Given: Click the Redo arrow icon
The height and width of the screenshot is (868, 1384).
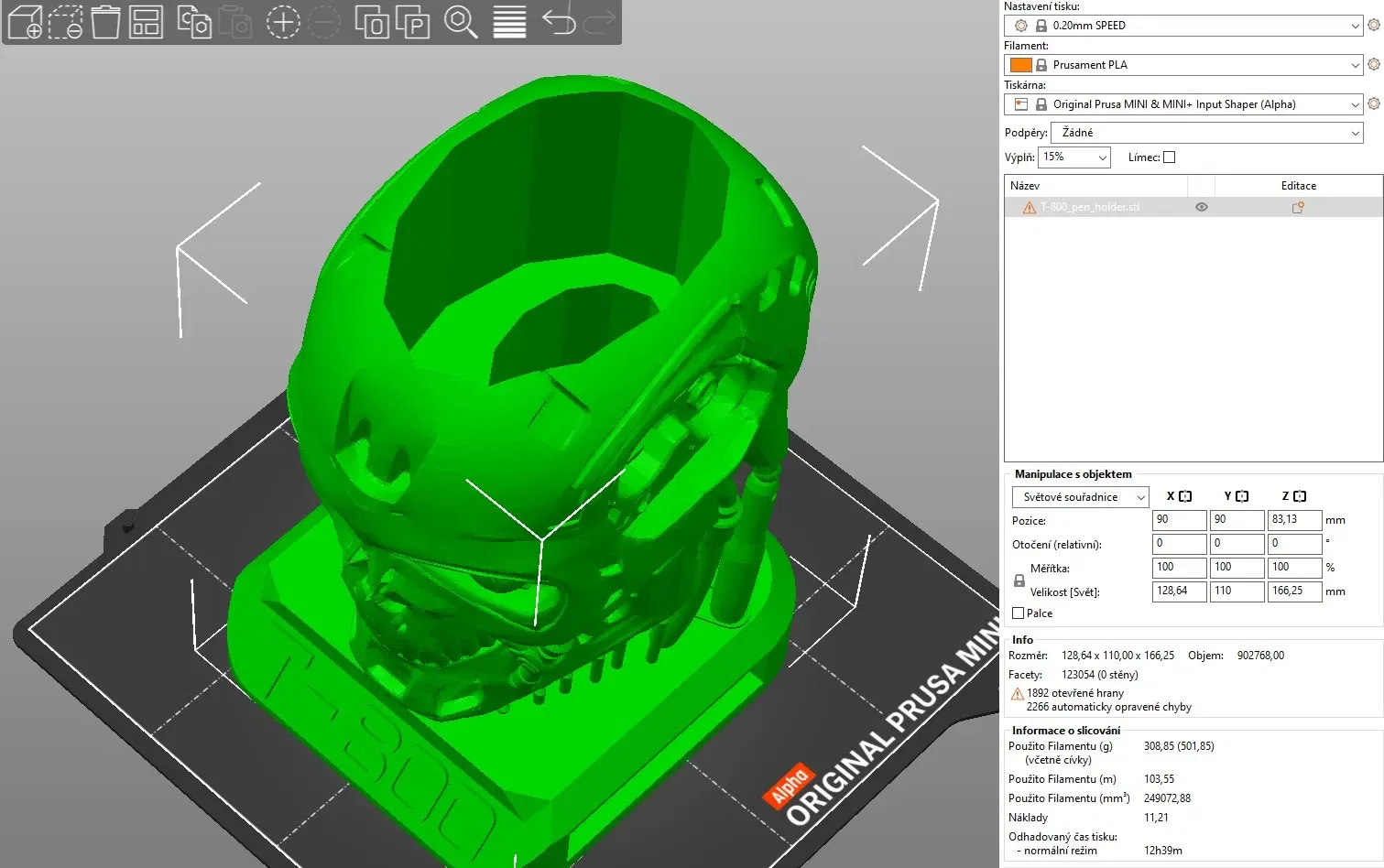Looking at the screenshot, I should point(599,22).
